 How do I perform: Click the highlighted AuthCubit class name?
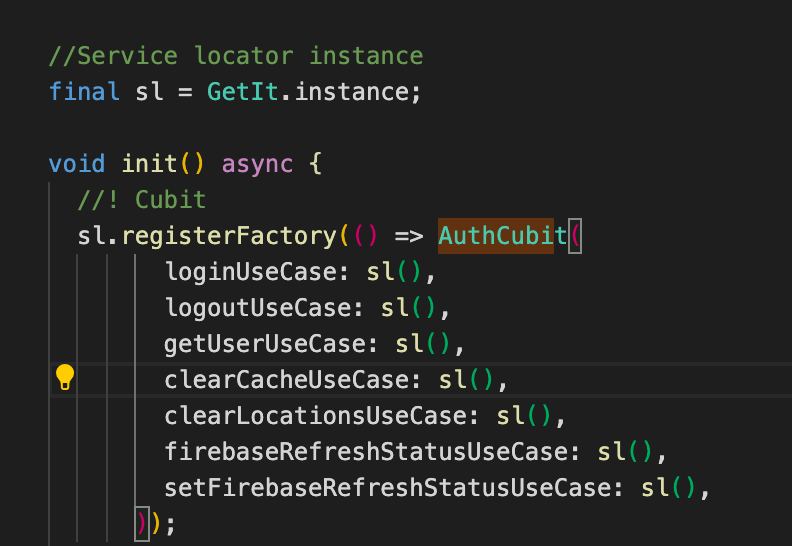[x=502, y=236]
